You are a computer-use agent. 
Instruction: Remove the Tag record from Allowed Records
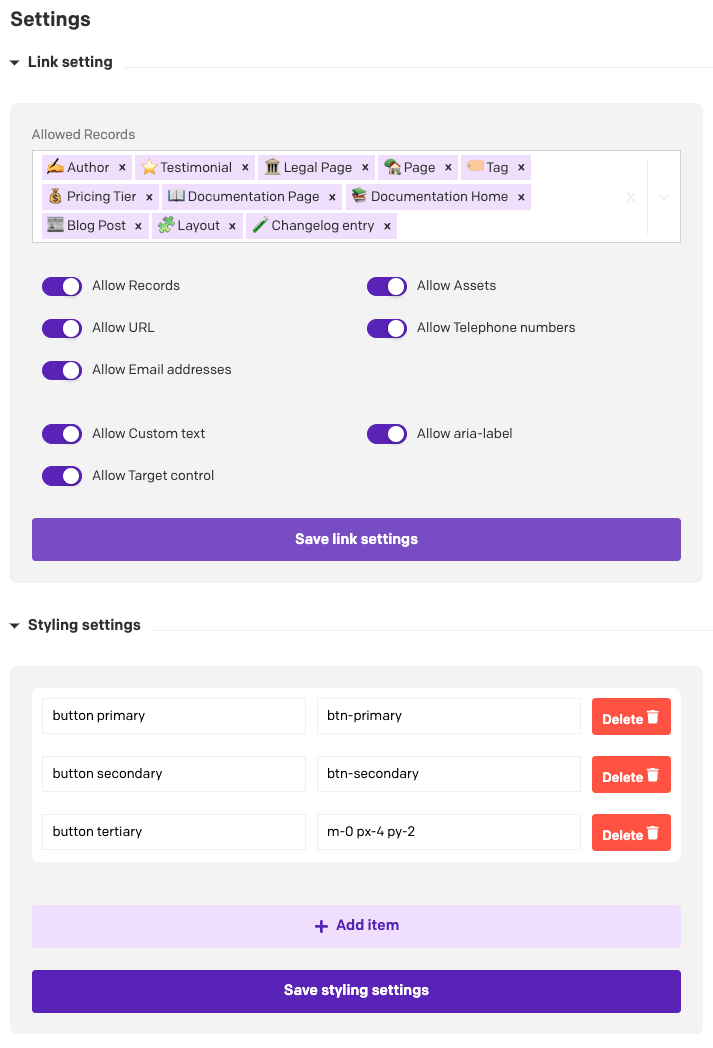(x=522, y=167)
